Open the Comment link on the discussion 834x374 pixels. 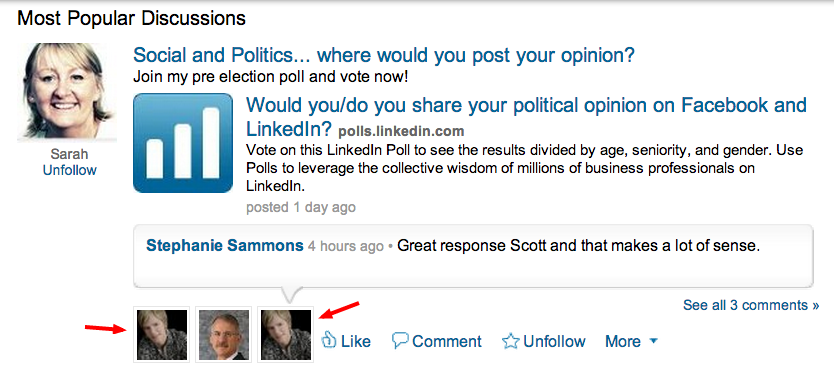[x=447, y=341]
